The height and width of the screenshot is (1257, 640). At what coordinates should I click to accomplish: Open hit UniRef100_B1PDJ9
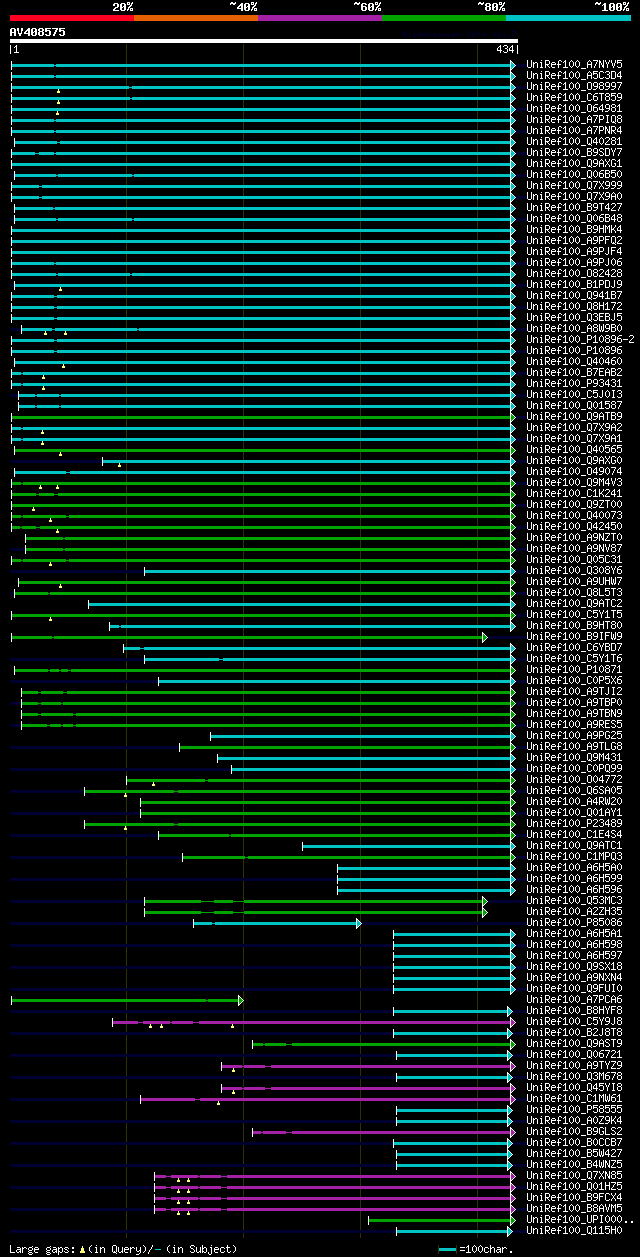[x=573, y=284]
